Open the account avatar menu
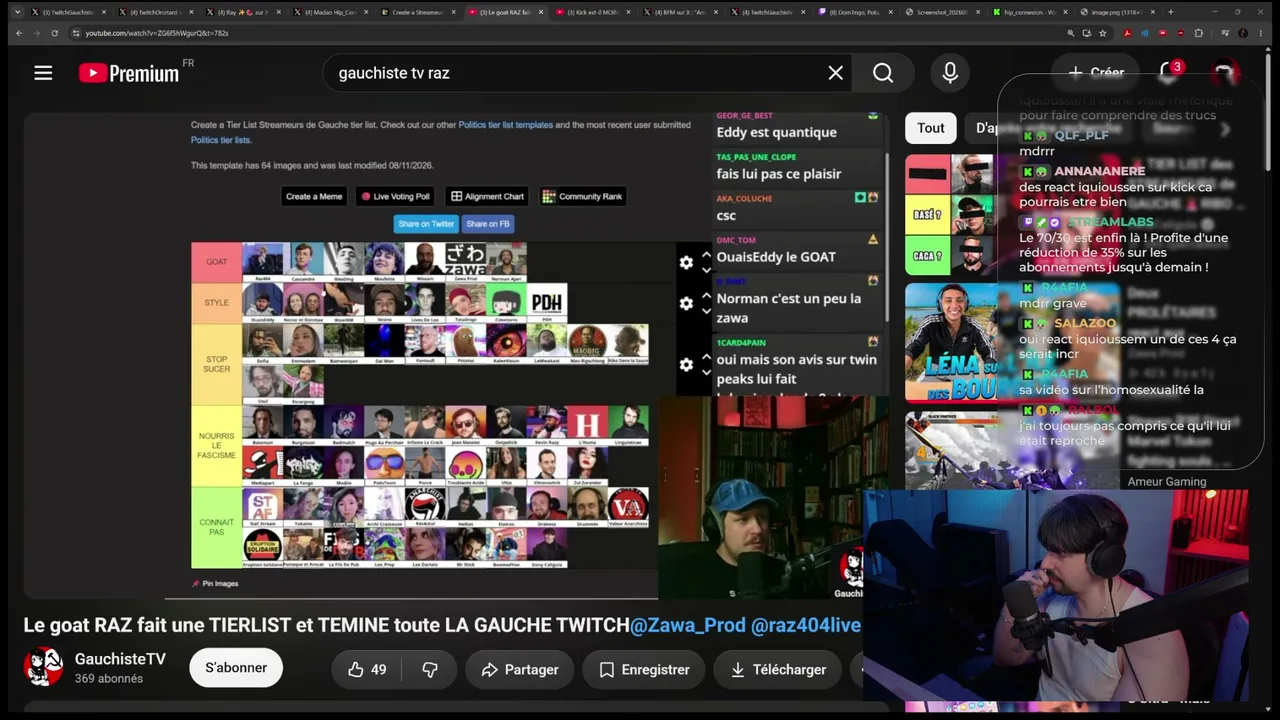Image resolution: width=1280 pixels, height=720 pixels. point(1224,73)
